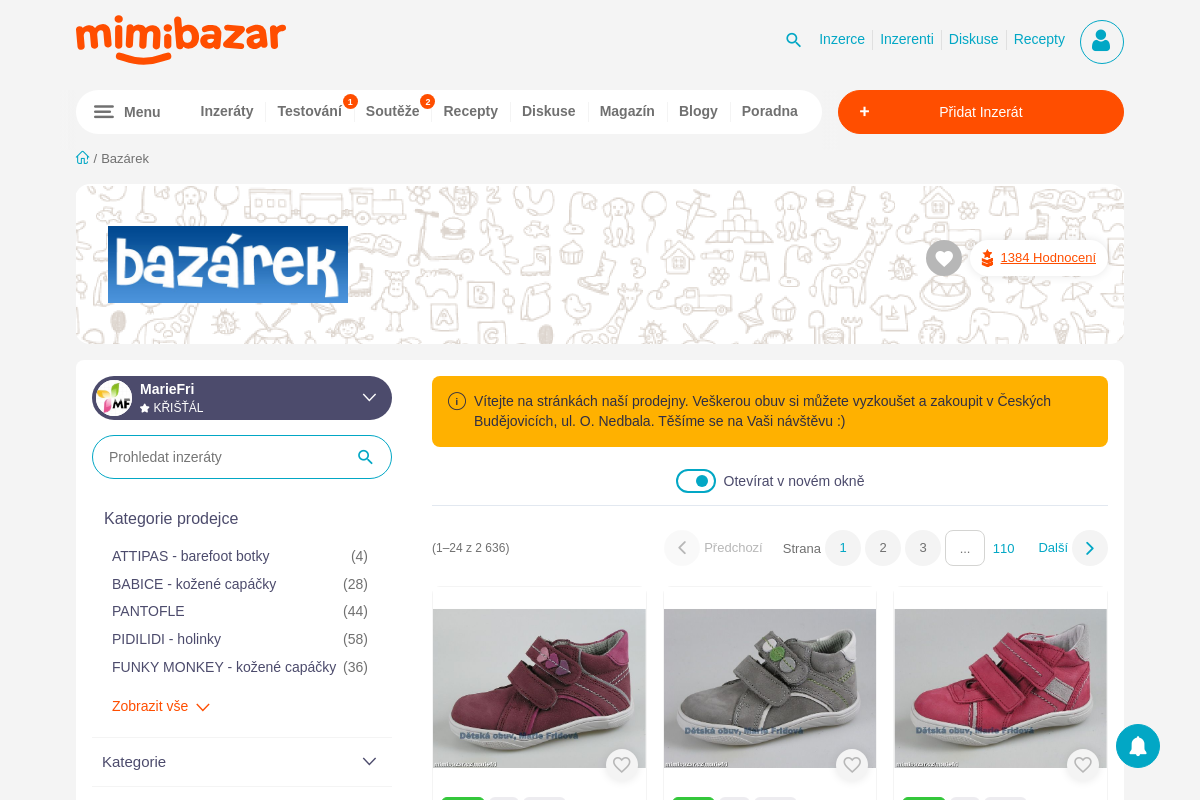Expand the Kategorie section

point(242,762)
